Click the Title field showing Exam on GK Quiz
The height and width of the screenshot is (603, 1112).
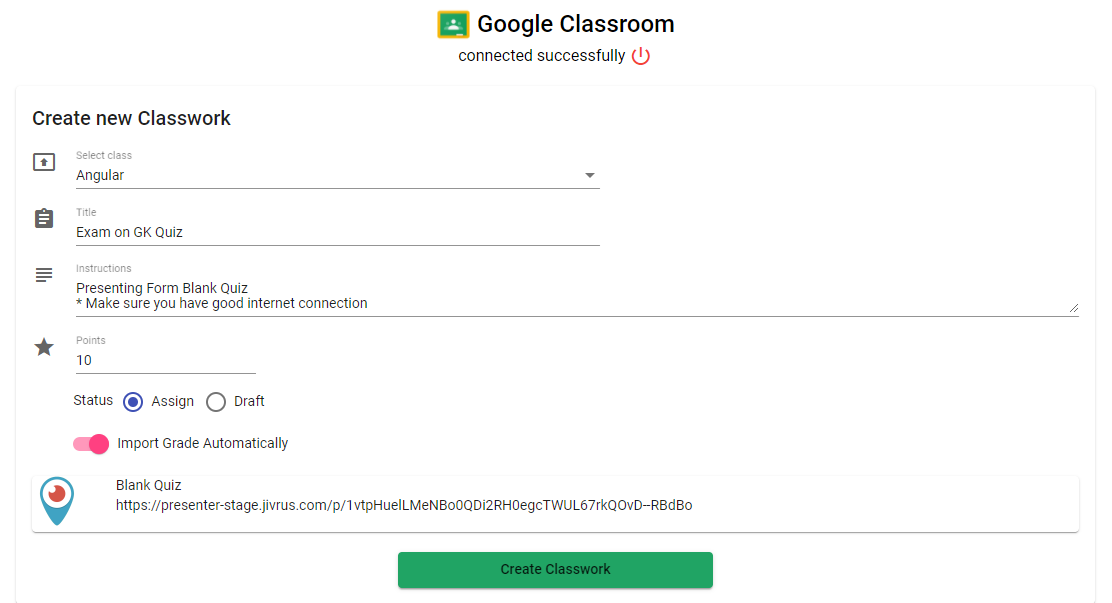(x=300, y=231)
